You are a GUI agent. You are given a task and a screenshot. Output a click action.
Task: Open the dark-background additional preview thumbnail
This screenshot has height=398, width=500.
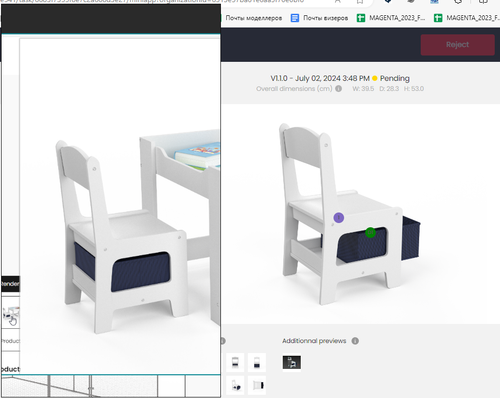pyautogui.click(x=292, y=362)
